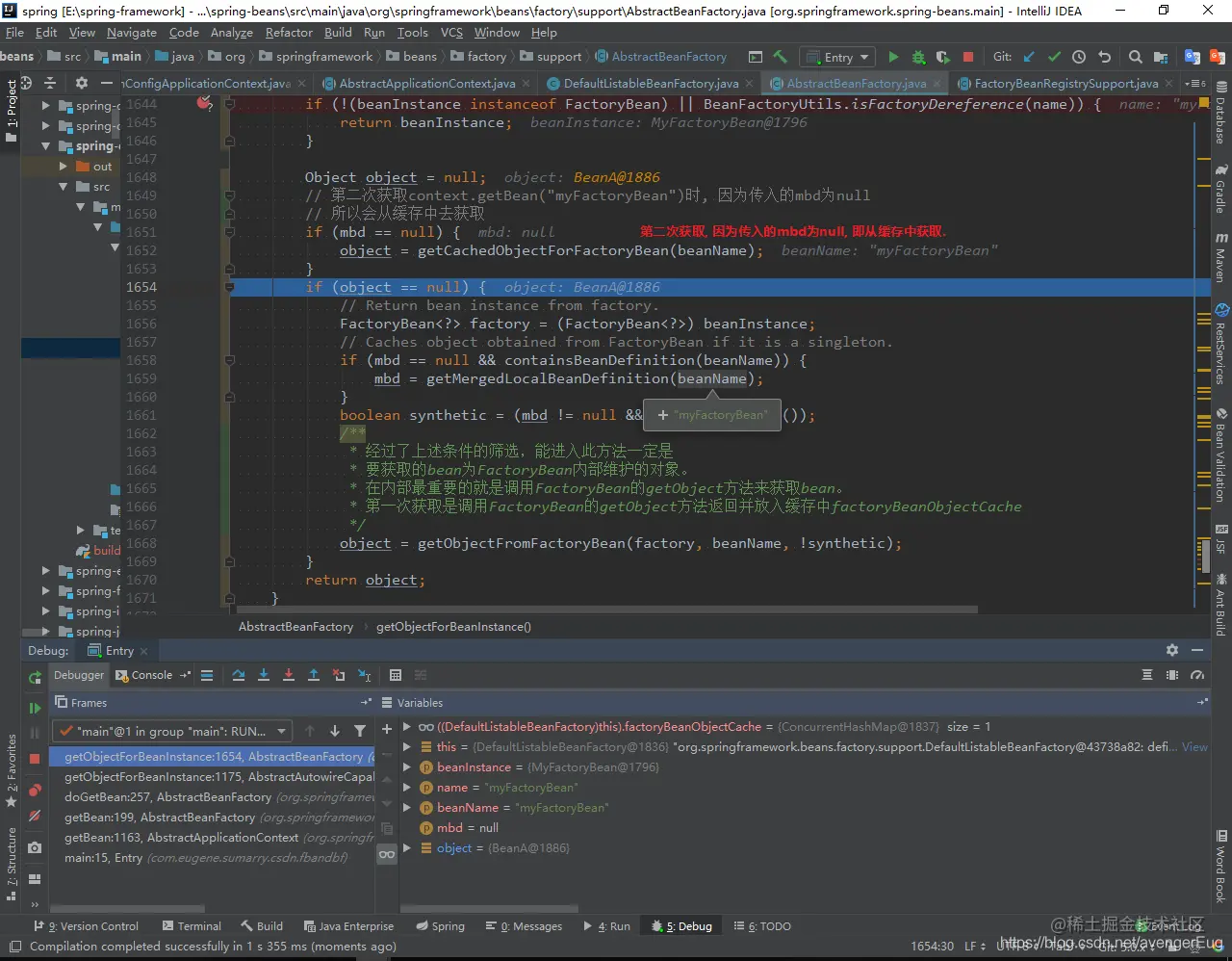Image resolution: width=1232 pixels, height=961 pixels.
Task: Open the Entry run configuration dropdown
Action: [x=838, y=57]
